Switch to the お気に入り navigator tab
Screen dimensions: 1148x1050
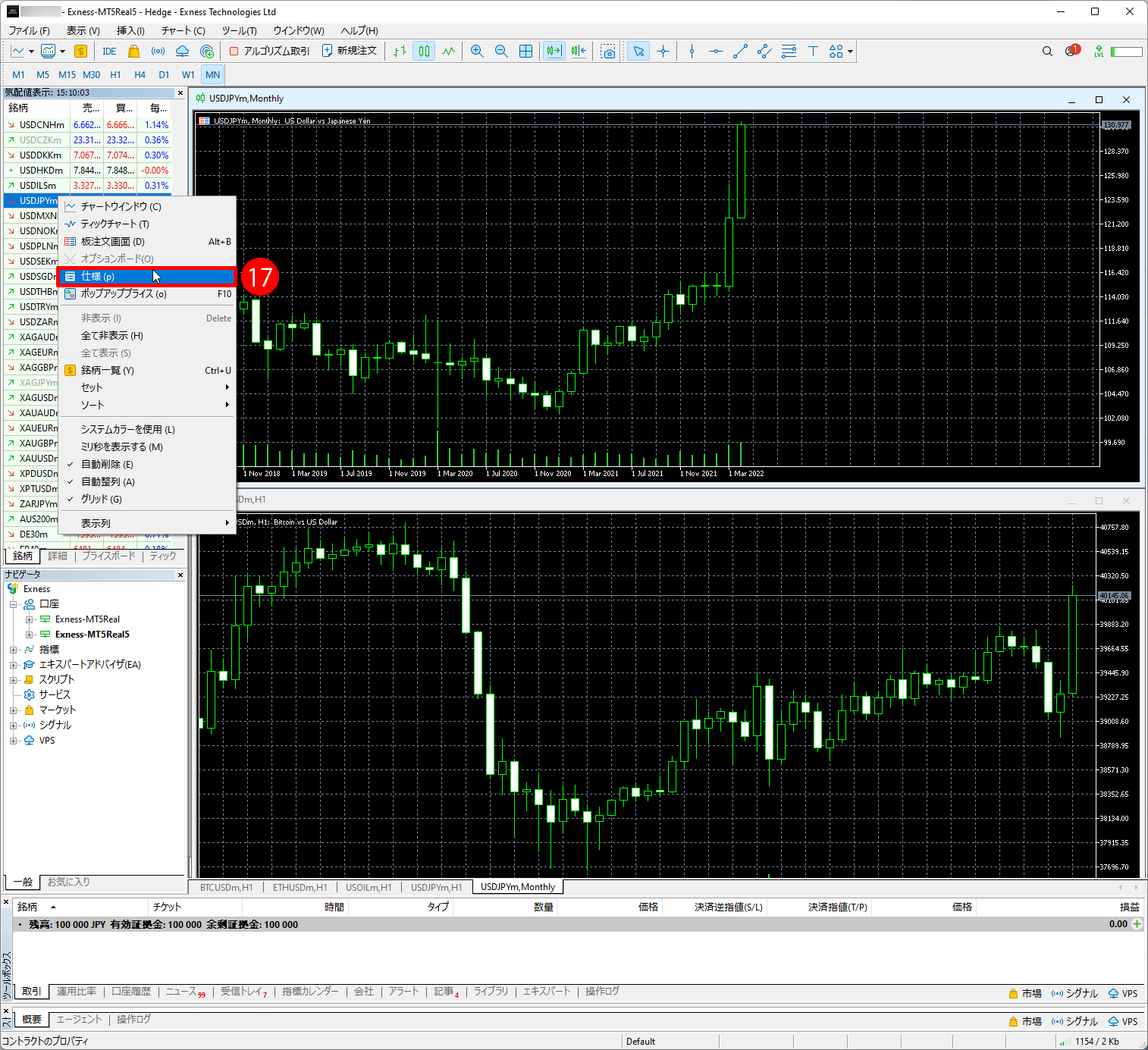[68, 882]
